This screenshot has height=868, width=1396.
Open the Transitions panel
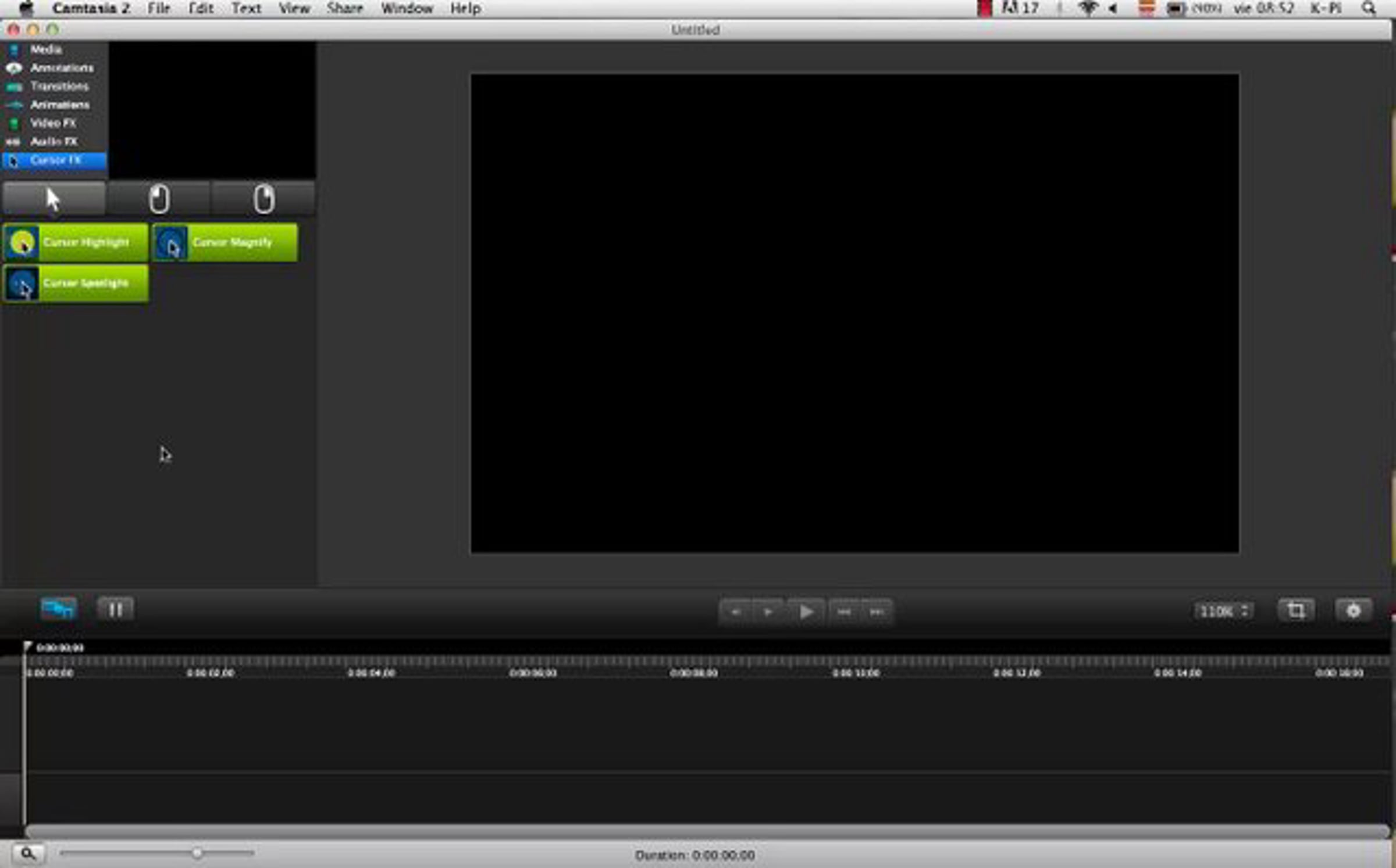tap(59, 87)
